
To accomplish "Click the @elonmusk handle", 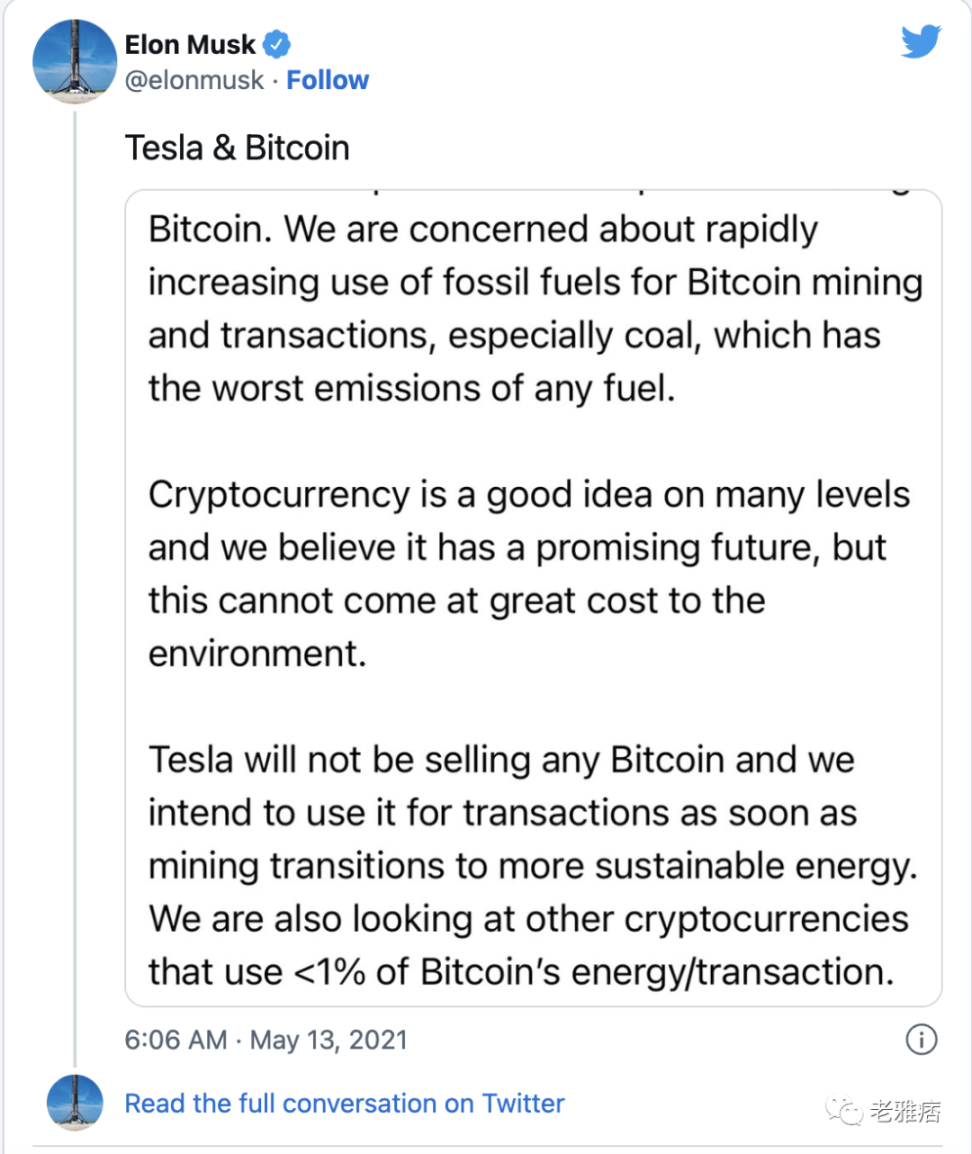I will 195,80.
